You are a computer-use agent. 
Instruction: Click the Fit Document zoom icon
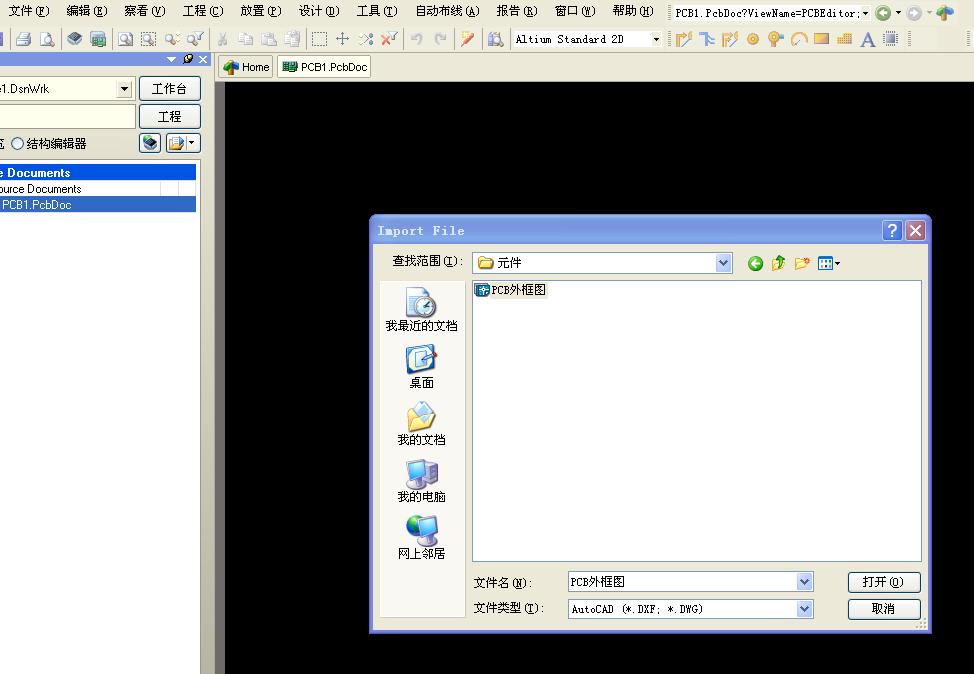click(125, 39)
